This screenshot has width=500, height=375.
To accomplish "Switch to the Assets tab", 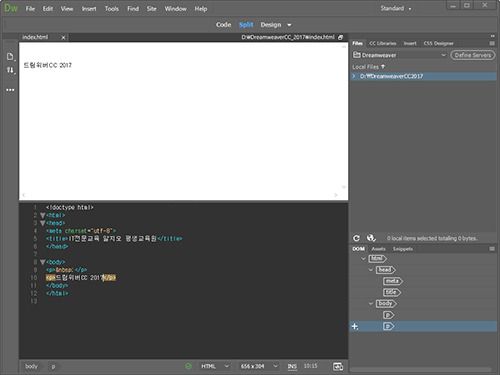I will pyautogui.click(x=378, y=249).
